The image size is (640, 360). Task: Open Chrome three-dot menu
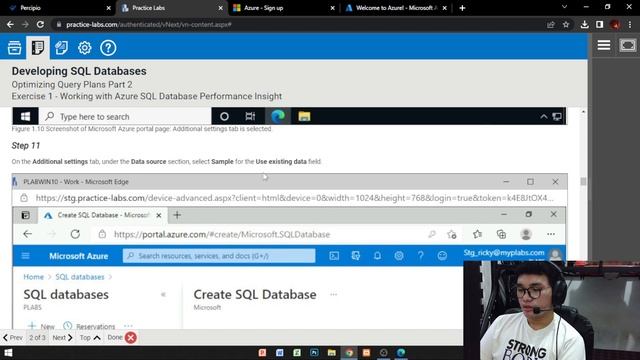pyautogui.click(x=630, y=24)
